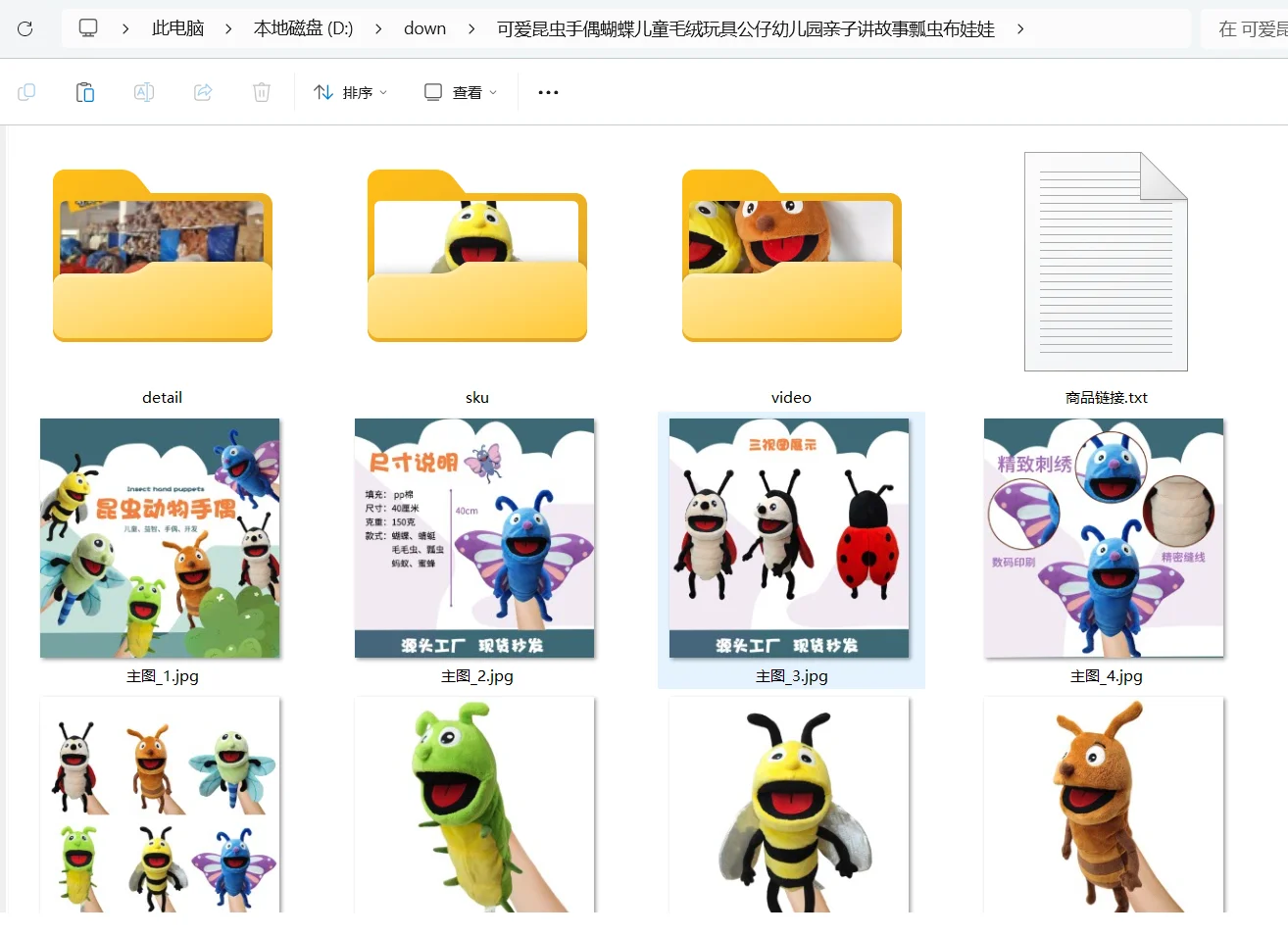Screen dimensions: 1288x936
Task: Open the See more (...) toolbar menu
Action: coord(547,91)
